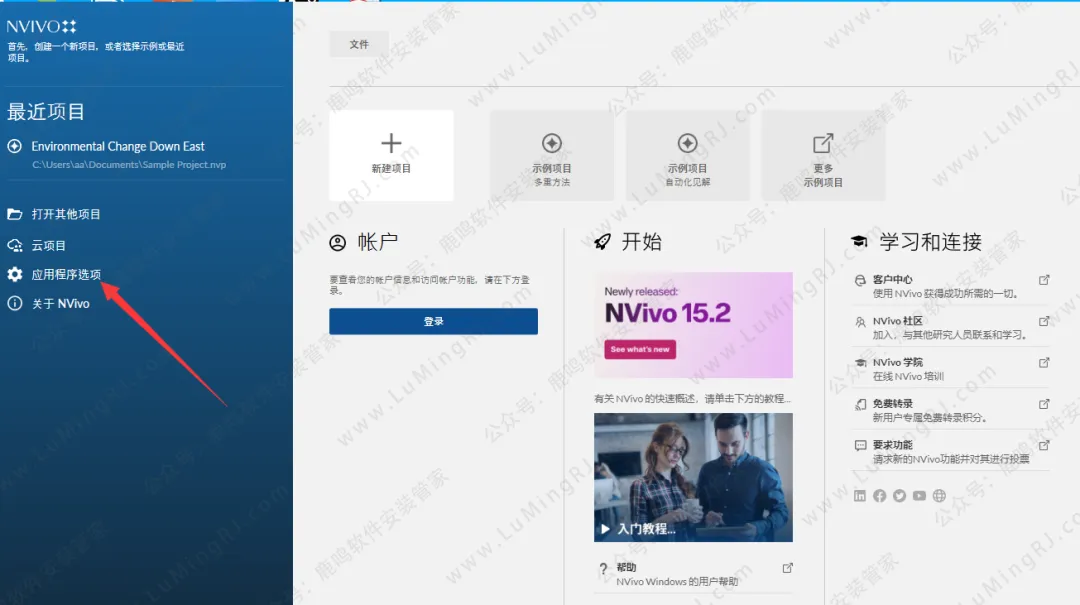Open the LinkedIn social icon
Image resolution: width=1080 pixels, height=605 pixels.
click(x=860, y=496)
